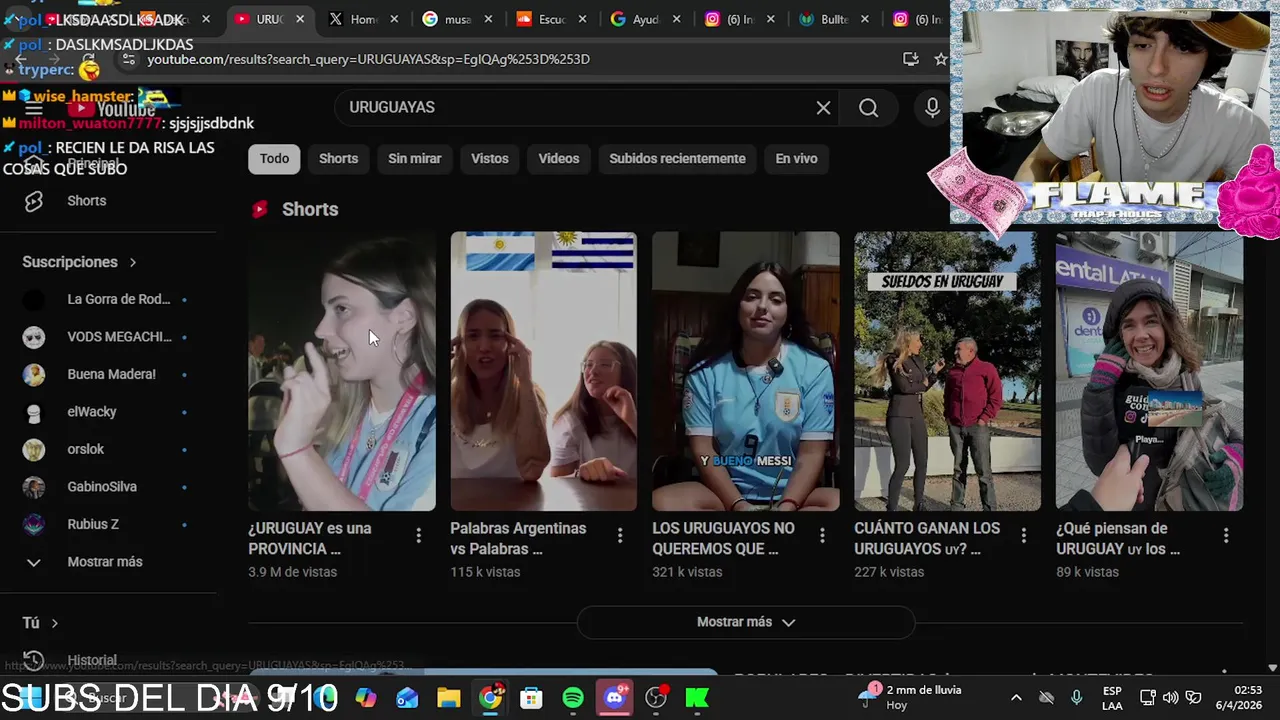Open options for ¿URUGUAY es una PROVINCIA short
Image resolution: width=1280 pixels, height=720 pixels.
[x=418, y=536]
